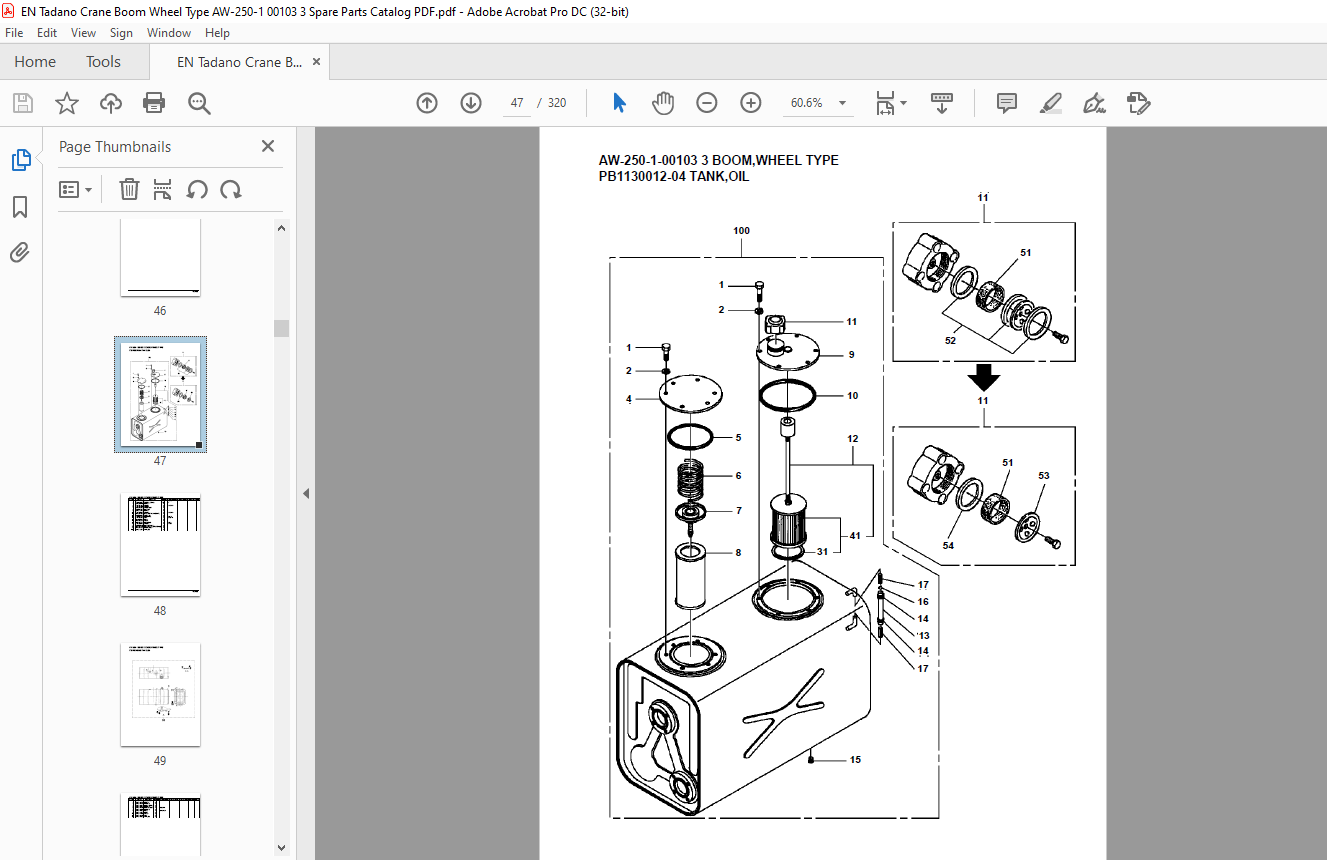Select the Highlight text pen tool
The height and width of the screenshot is (860, 1327).
(1050, 103)
